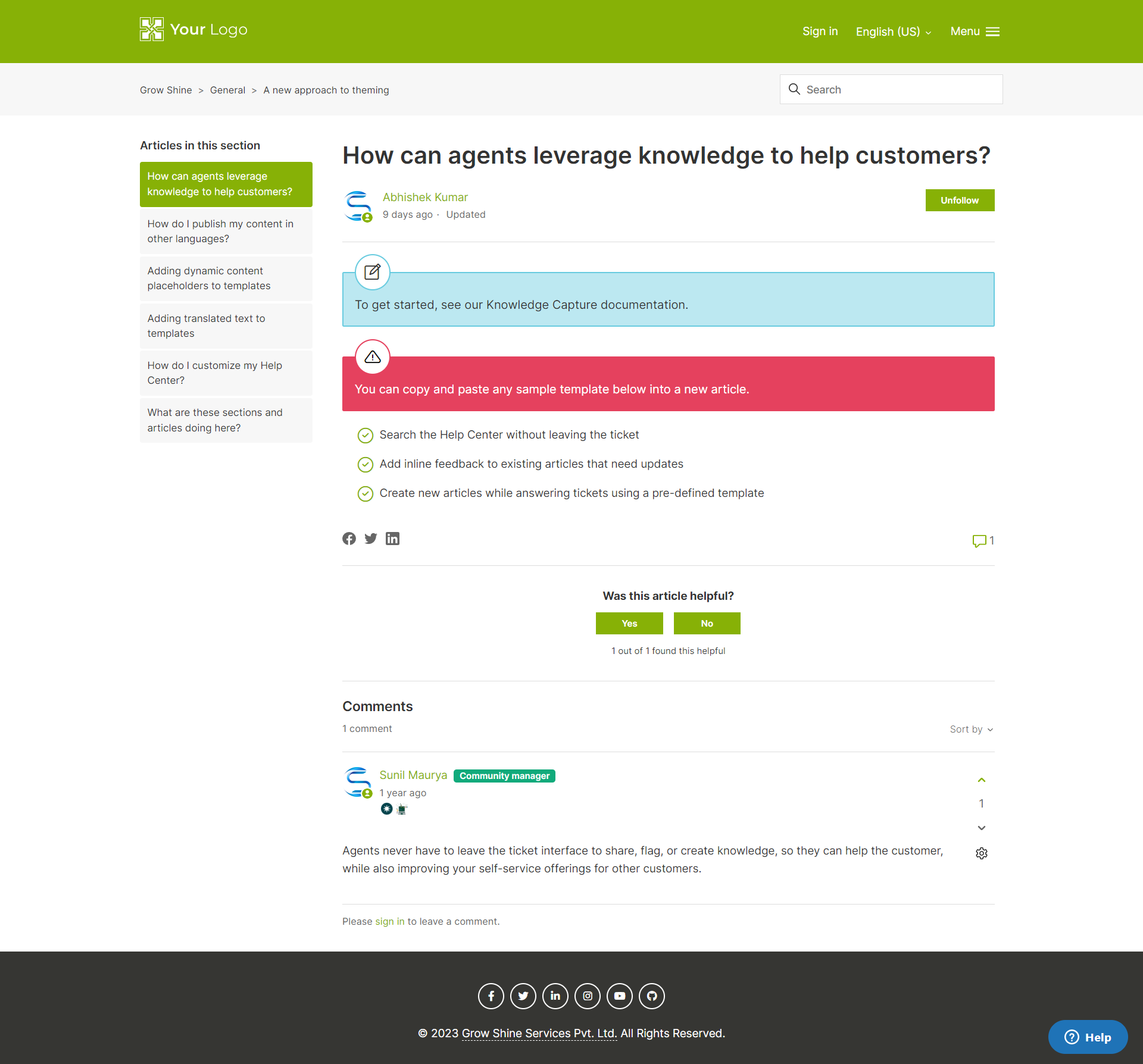Share article on LinkedIn icon
Image resolution: width=1143 pixels, height=1064 pixels.
(x=392, y=539)
